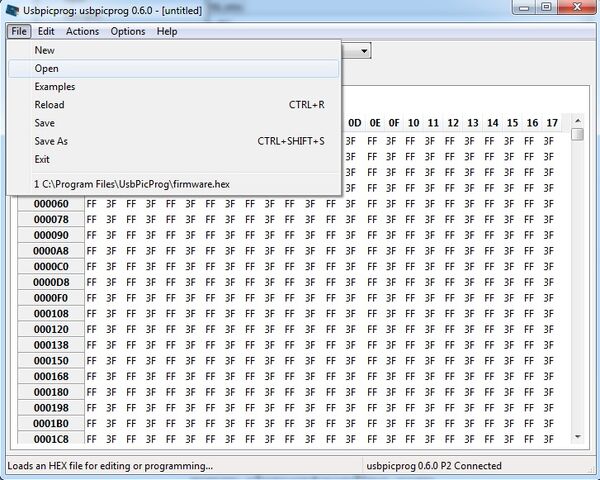Click status text usbpicprog 0.6.0 P2 Connected
Viewport: 600px width, 480px height.
pos(434,466)
